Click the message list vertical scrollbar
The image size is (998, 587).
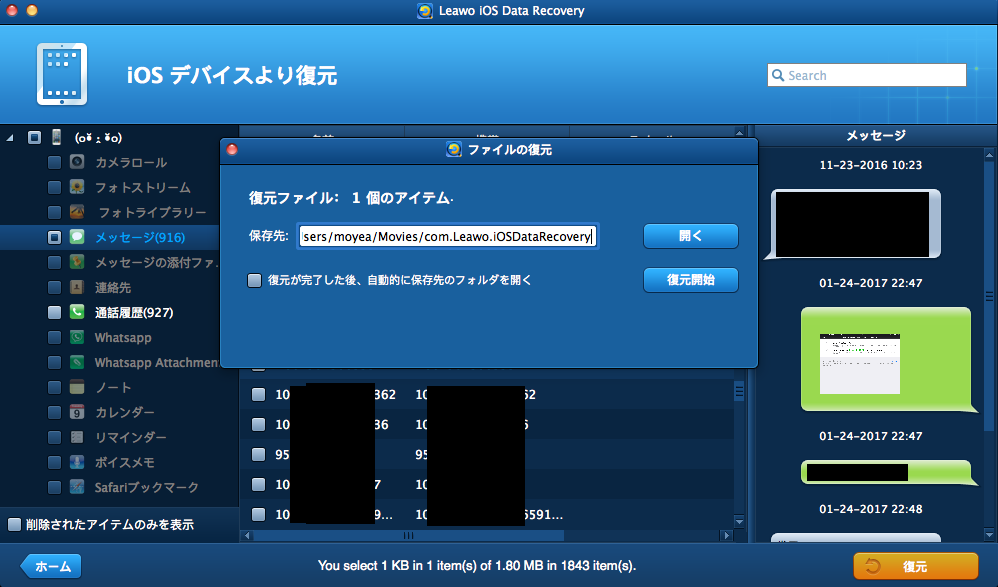[739, 392]
